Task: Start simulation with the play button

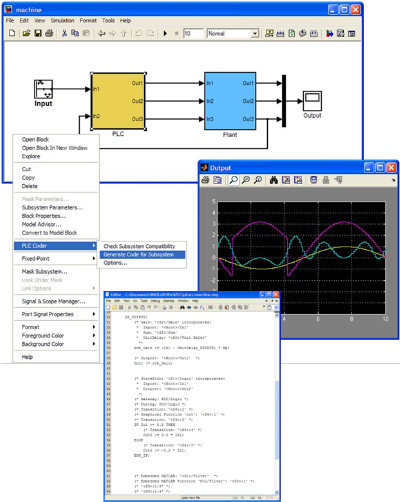Action: [x=165, y=33]
